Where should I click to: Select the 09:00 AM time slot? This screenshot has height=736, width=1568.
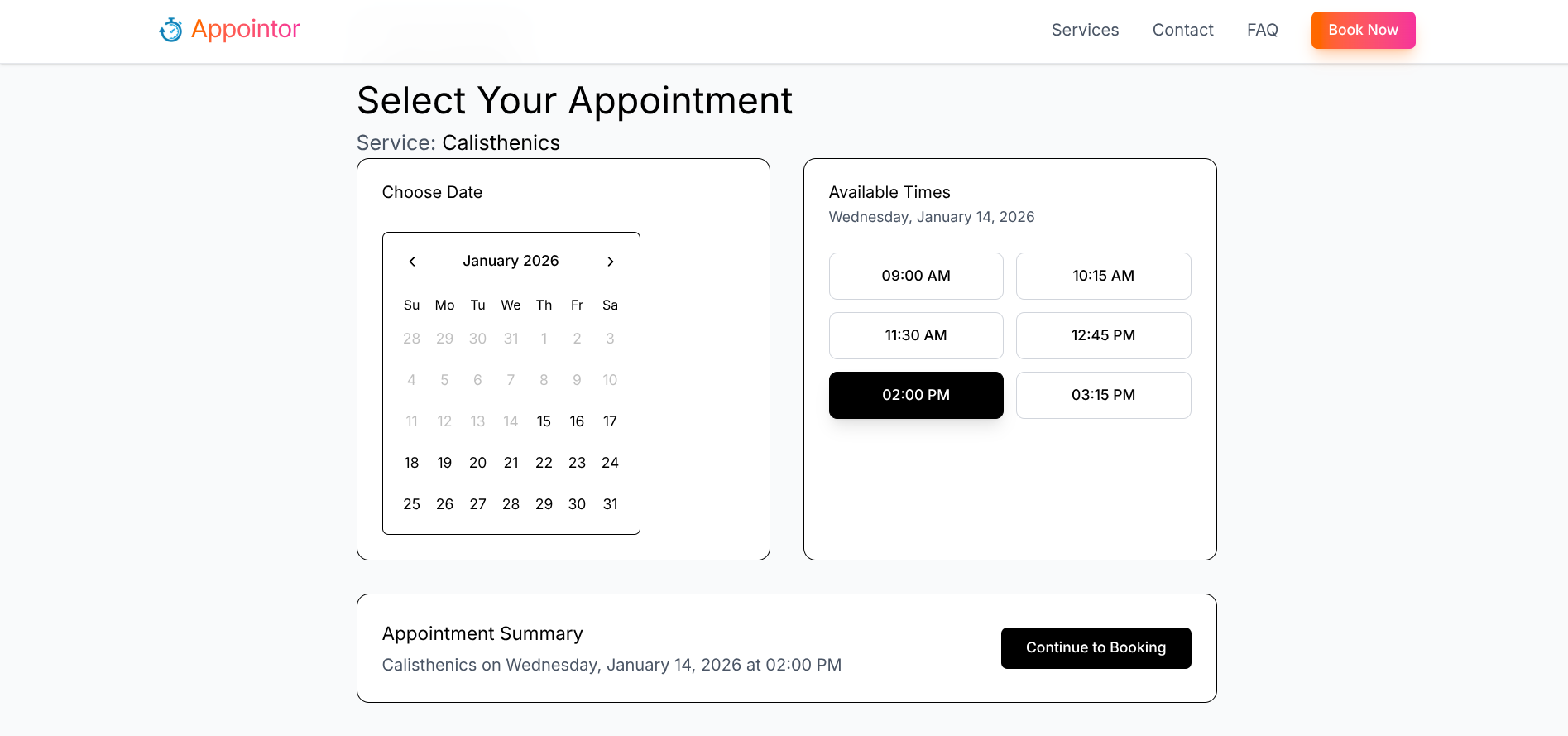point(916,276)
